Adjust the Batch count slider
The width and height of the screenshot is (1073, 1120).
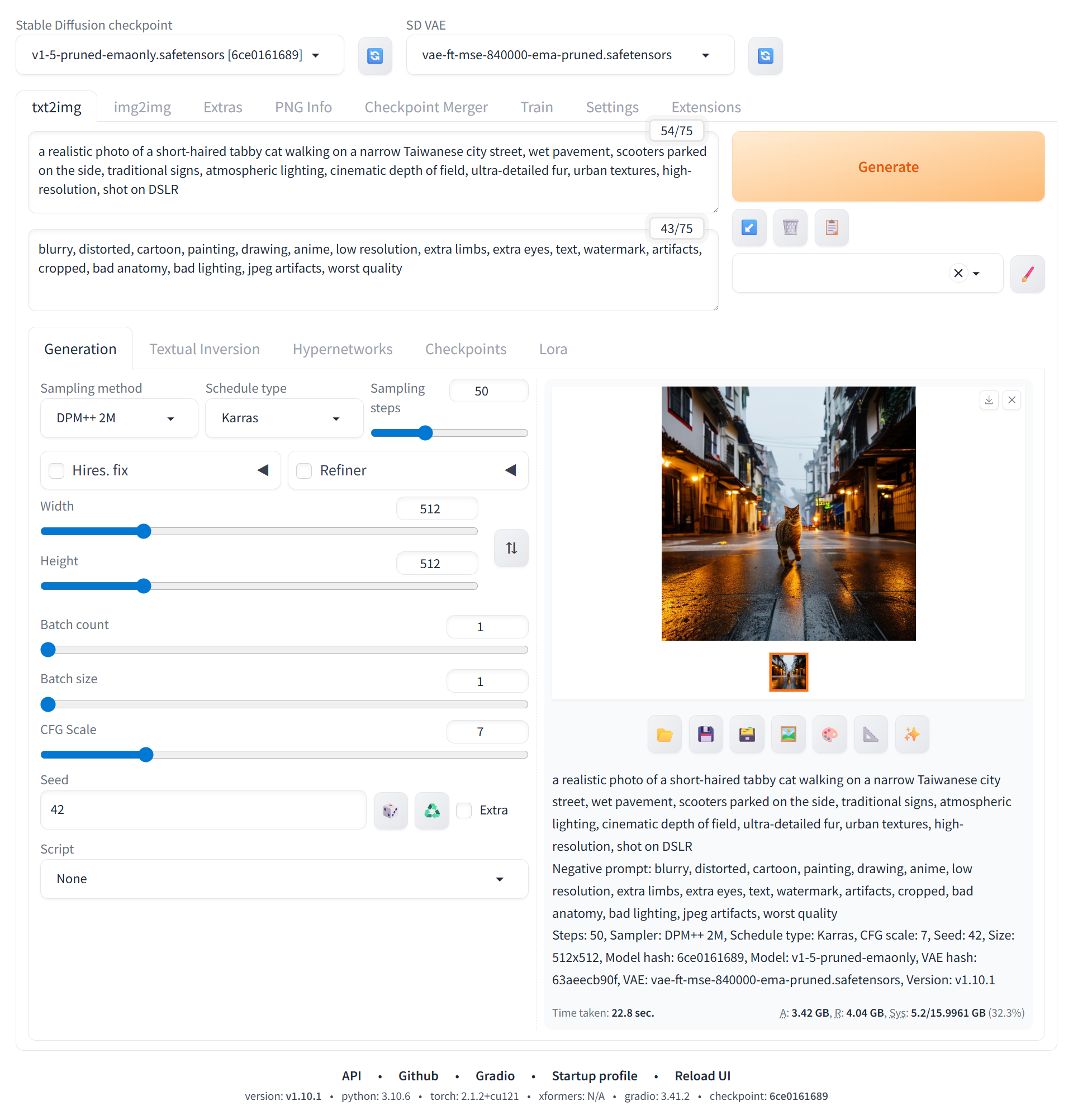(284, 650)
